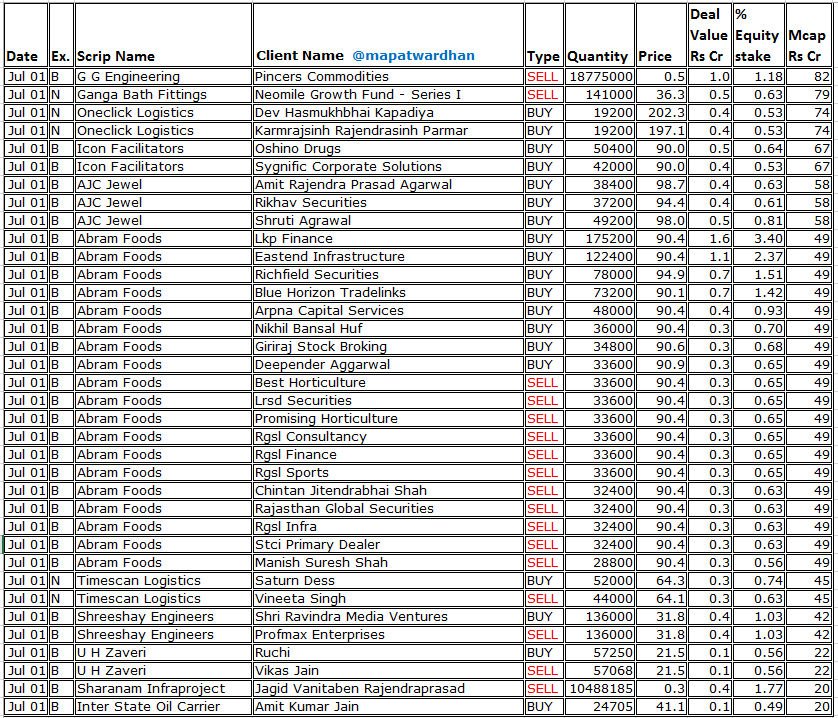Select Vineeta Singh cell
This screenshot has width=838, height=718.
[389, 598]
